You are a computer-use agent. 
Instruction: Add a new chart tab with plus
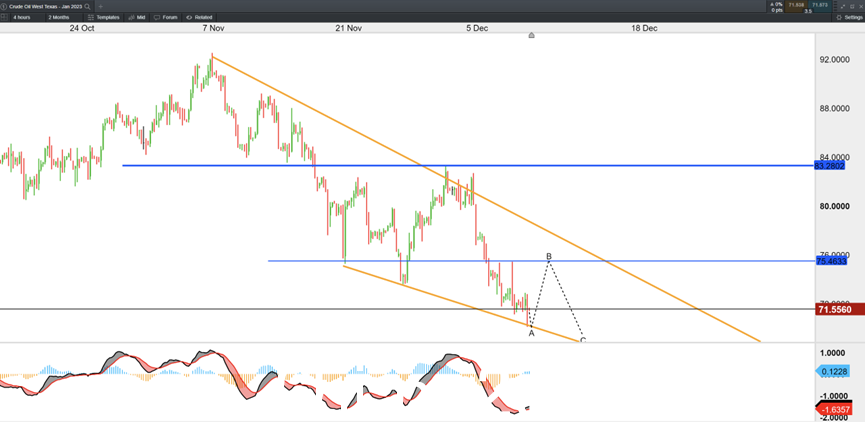(x=100, y=7)
